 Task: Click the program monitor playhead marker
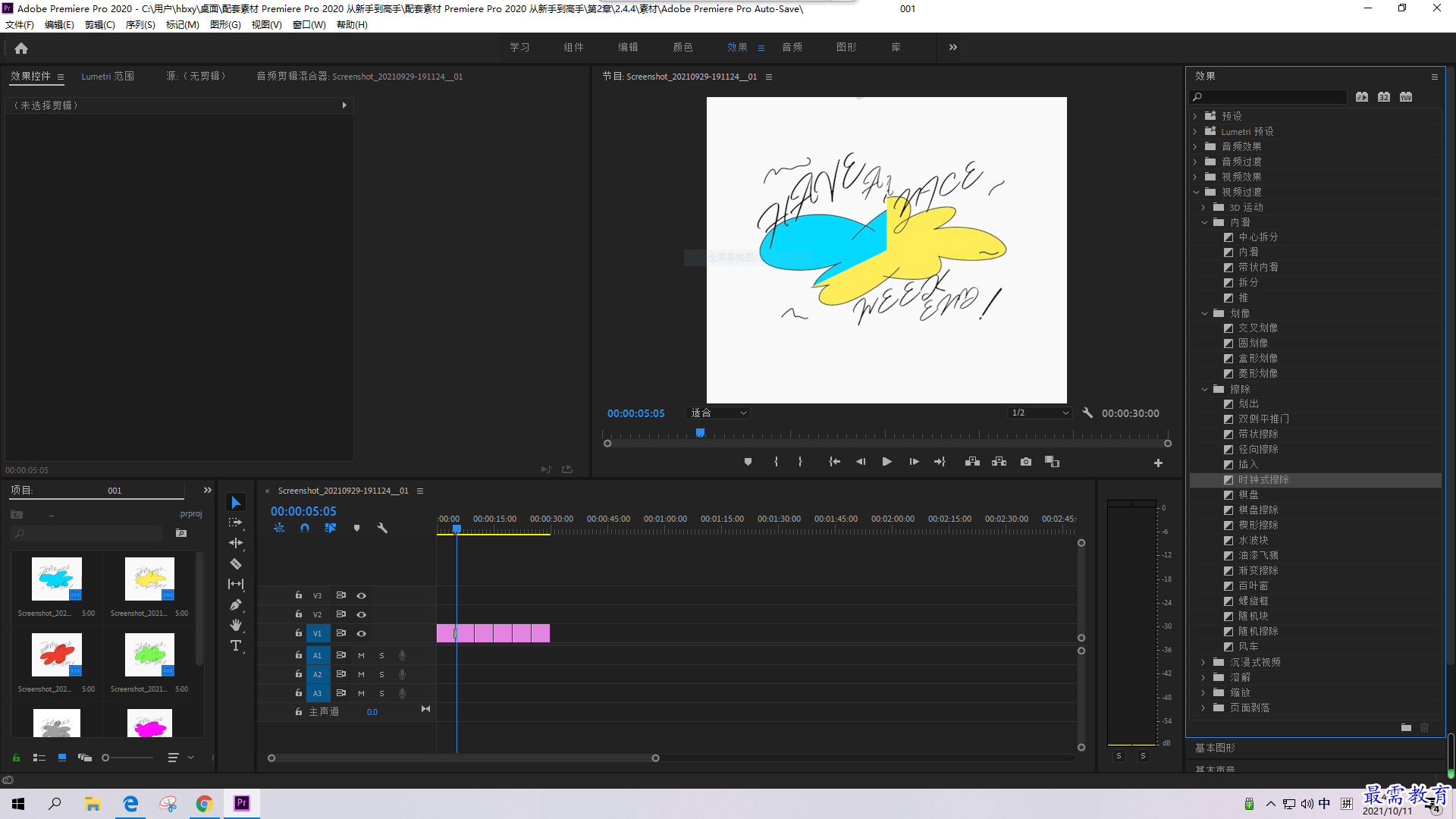click(700, 433)
